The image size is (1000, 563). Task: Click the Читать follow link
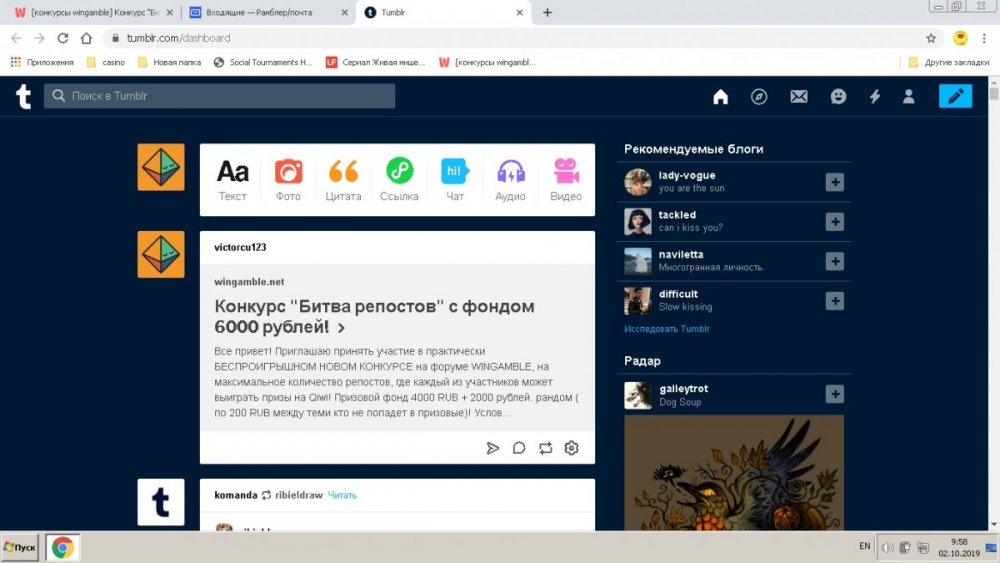(x=342, y=495)
